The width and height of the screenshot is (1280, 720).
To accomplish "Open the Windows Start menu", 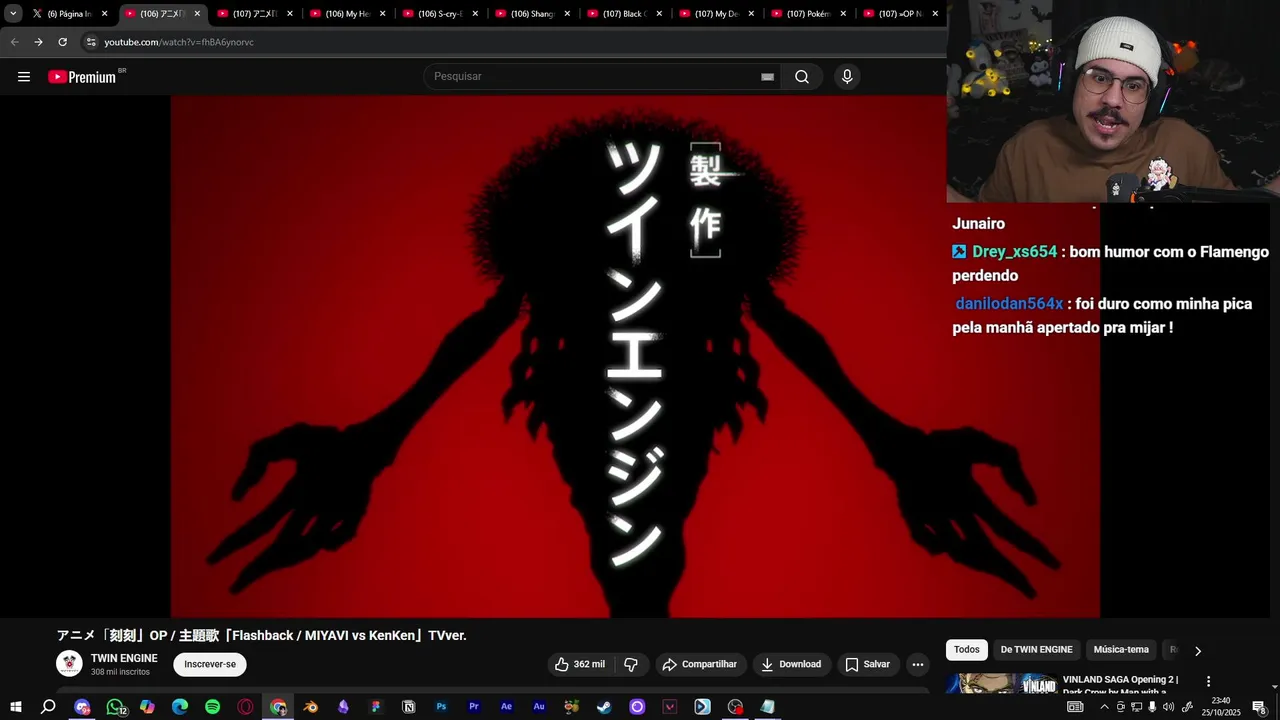I will point(16,707).
